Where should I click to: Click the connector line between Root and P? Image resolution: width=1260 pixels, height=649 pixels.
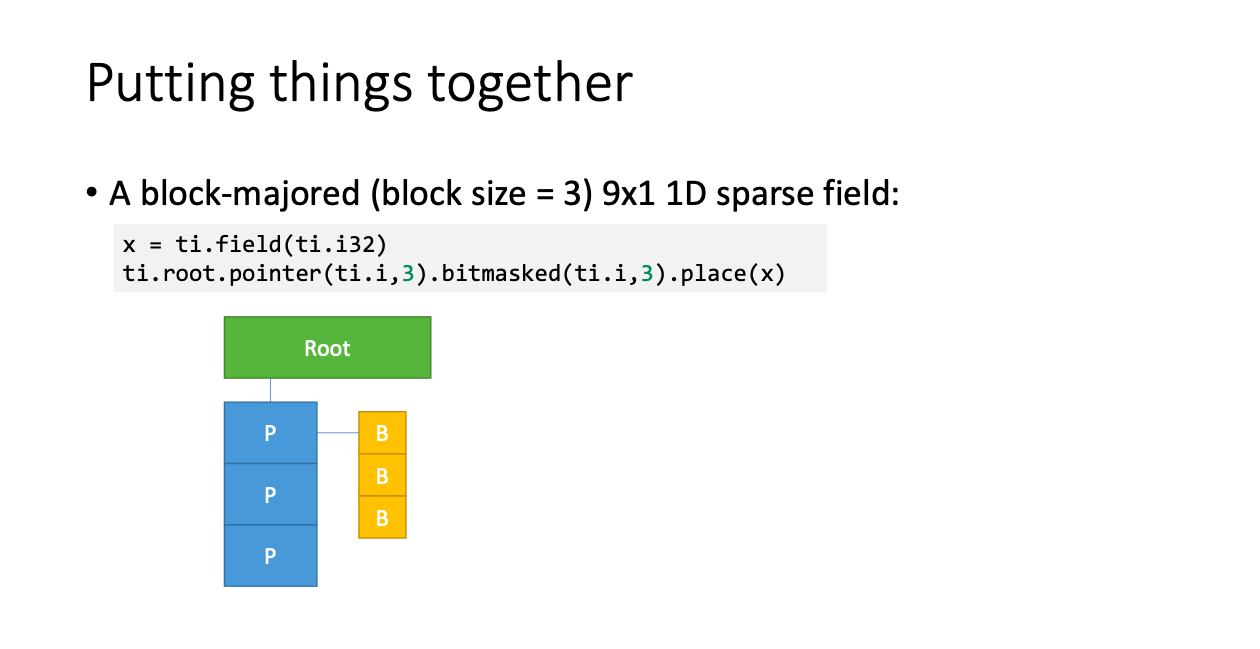click(270, 390)
